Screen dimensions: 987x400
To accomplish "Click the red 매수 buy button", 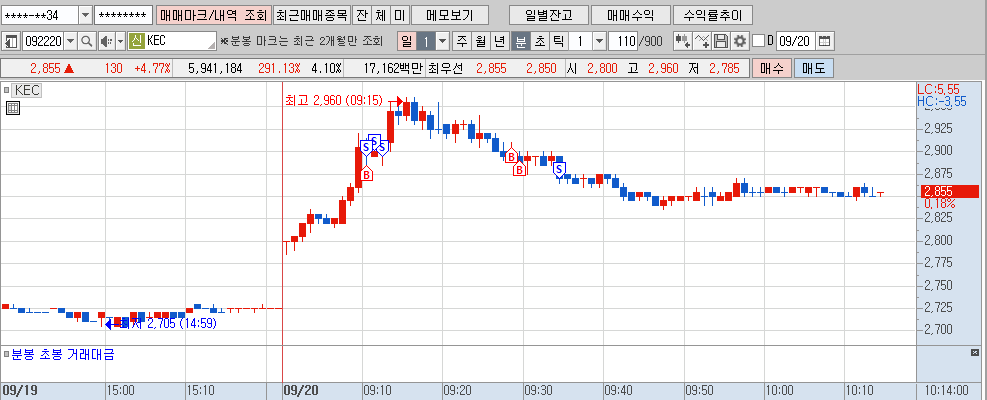I will point(771,69).
